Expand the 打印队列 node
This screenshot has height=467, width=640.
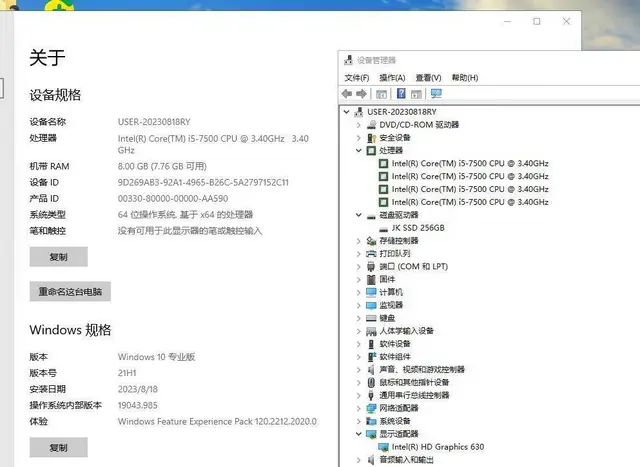click(358, 254)
